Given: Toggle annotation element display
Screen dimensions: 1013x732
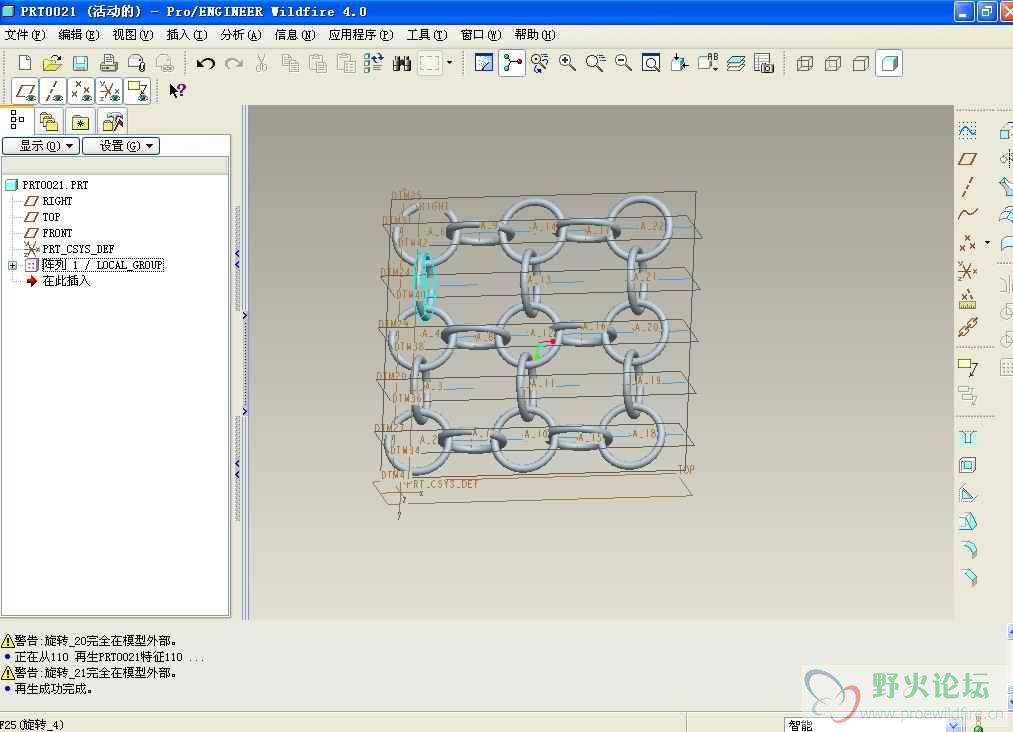Looking at the screenshot, I should (x=138, y=91).
